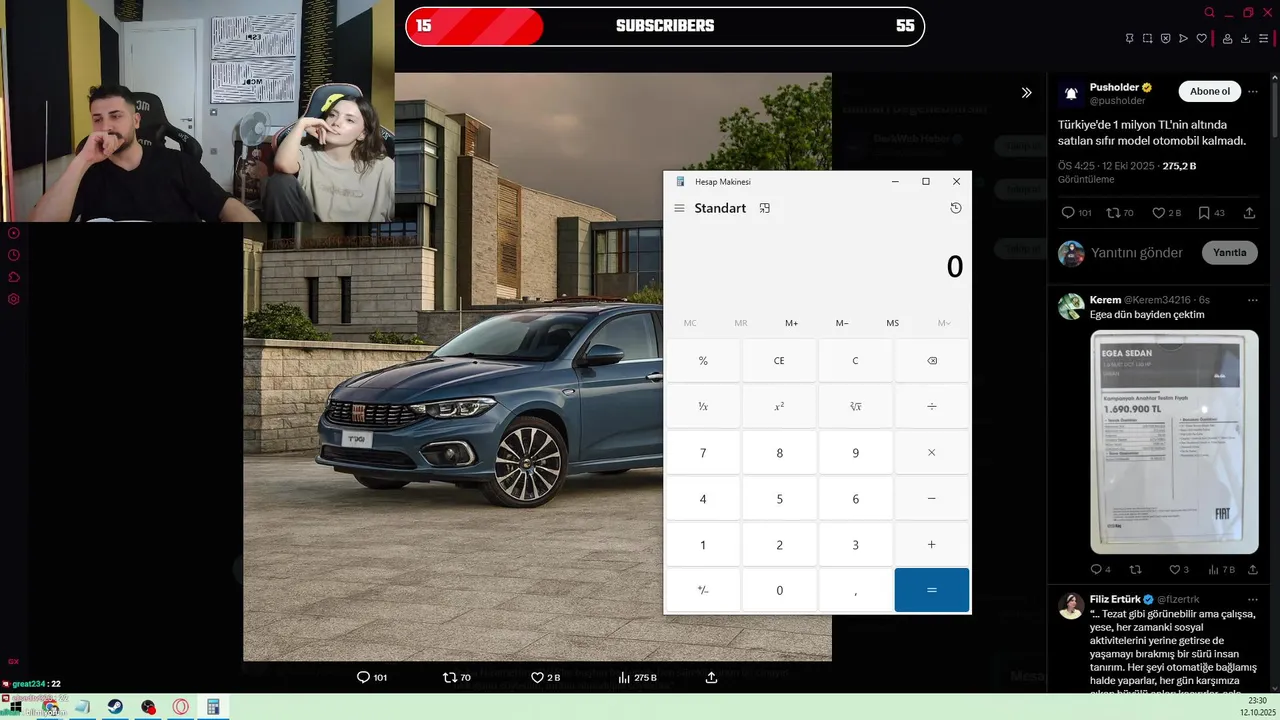Viewport: 1280px width, 720px height.
Task: Click the downloads icon in browser toolbar
Action: coord(1246,38)
